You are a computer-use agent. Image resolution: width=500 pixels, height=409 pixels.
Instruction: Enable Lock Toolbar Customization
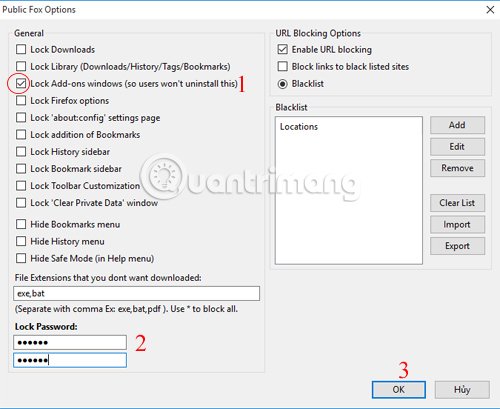point(21,185)
